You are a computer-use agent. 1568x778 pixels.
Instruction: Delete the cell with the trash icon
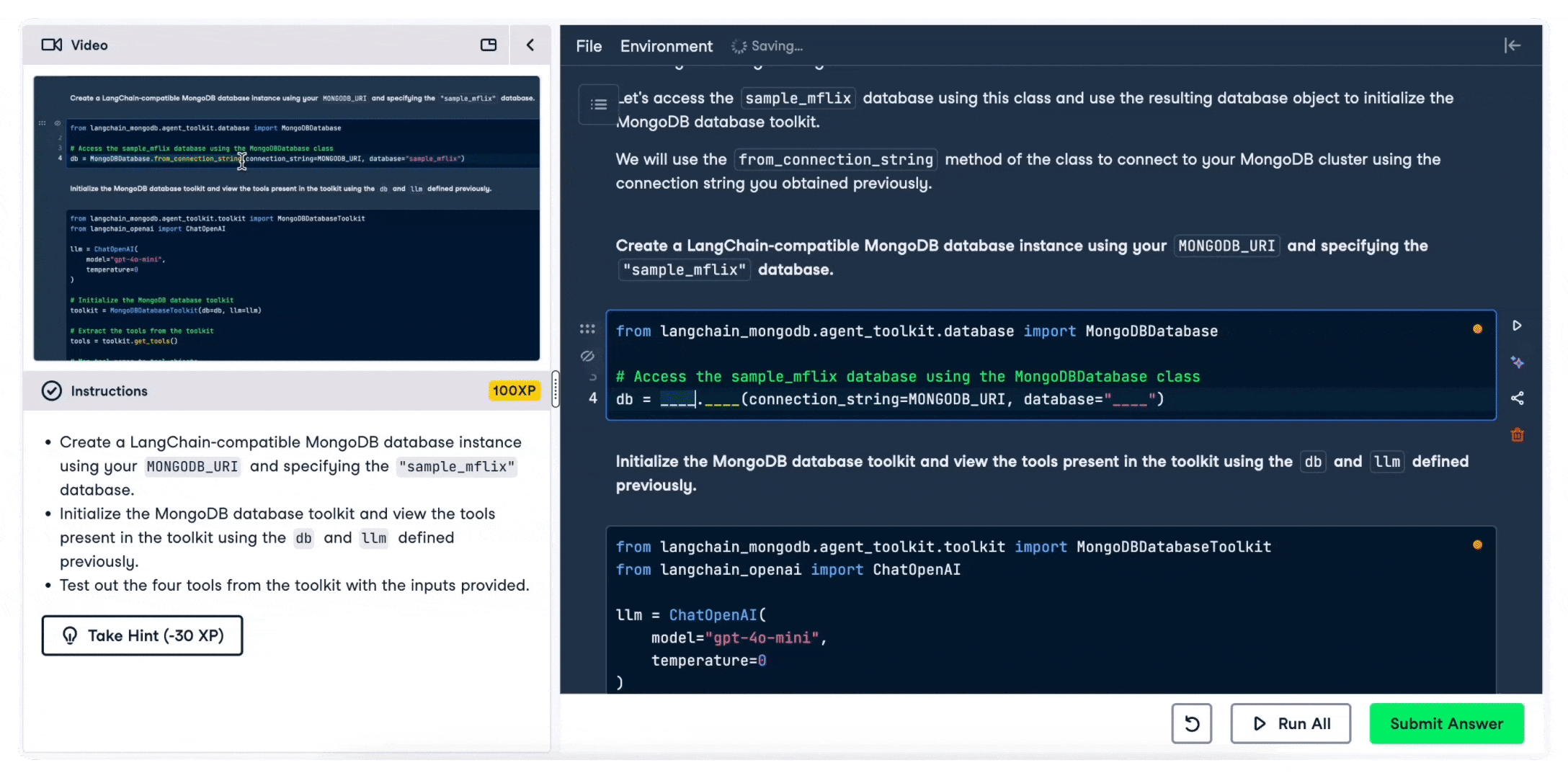[1517, 435]
